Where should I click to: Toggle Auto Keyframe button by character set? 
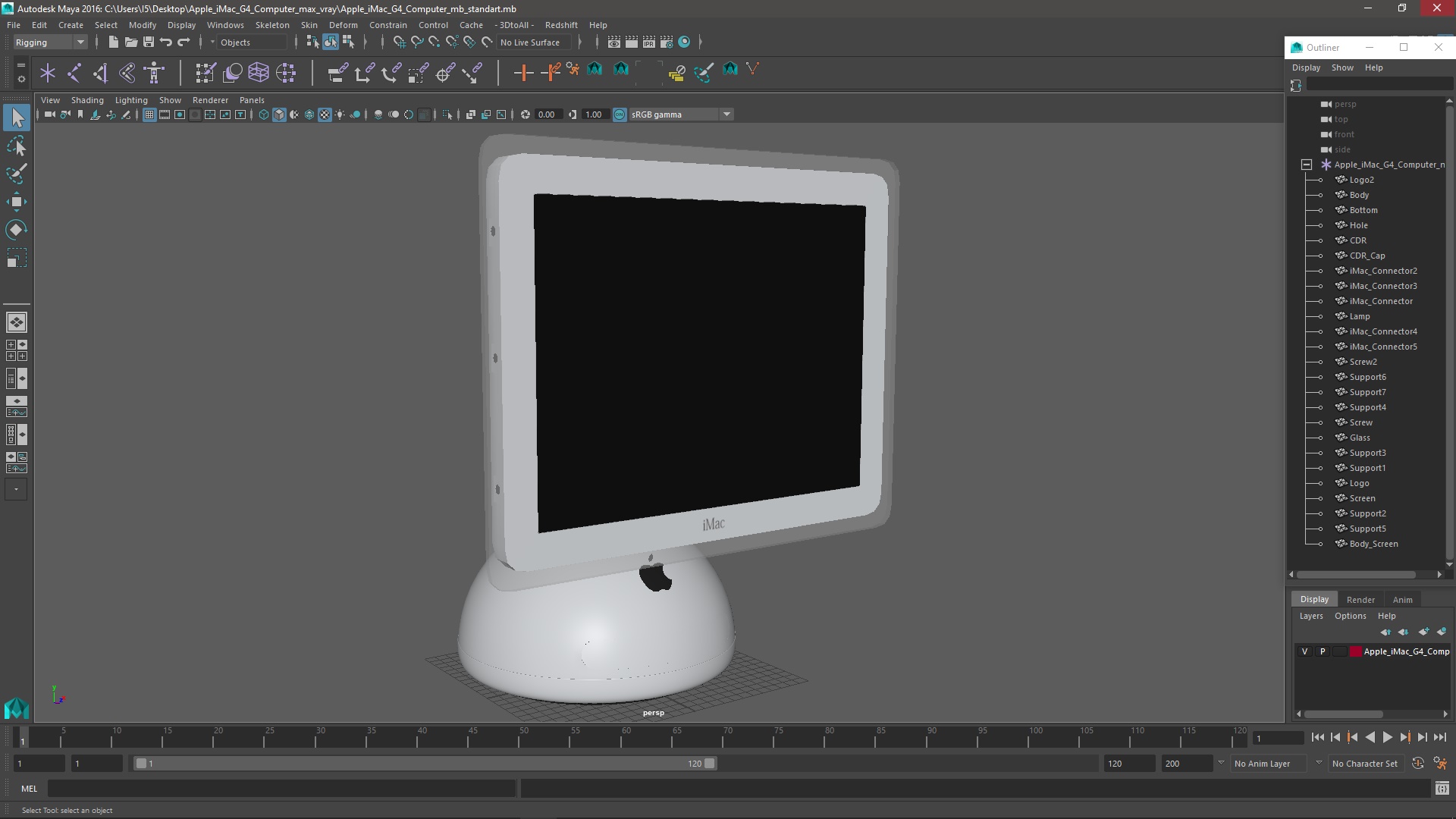(x=1418, y=764)
